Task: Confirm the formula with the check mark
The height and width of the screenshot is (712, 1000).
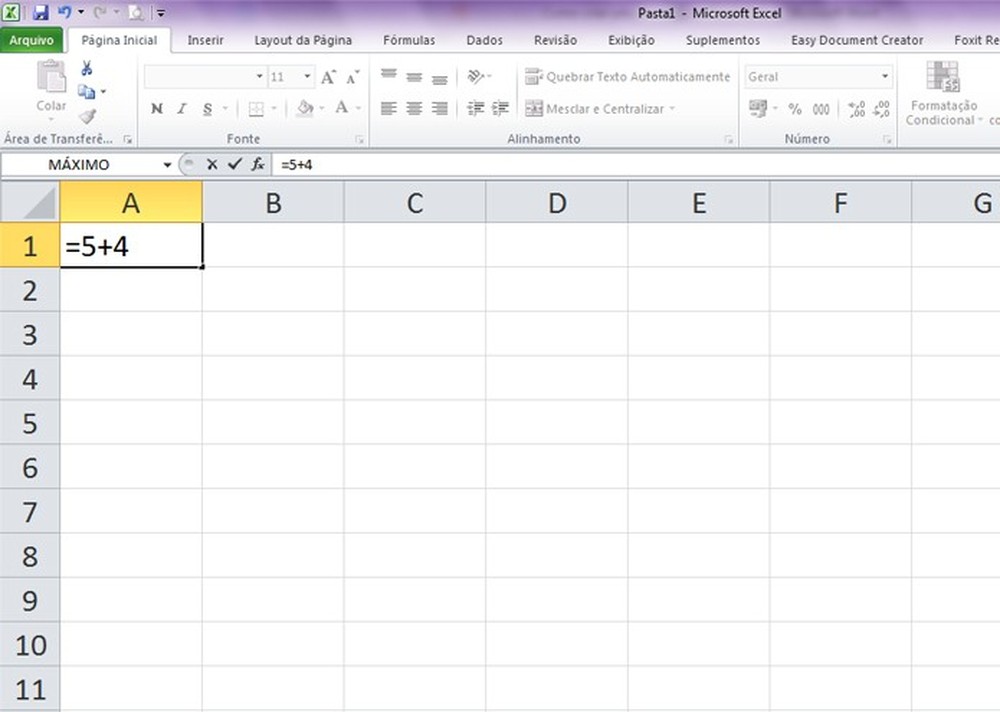Action: click(236, 163)
